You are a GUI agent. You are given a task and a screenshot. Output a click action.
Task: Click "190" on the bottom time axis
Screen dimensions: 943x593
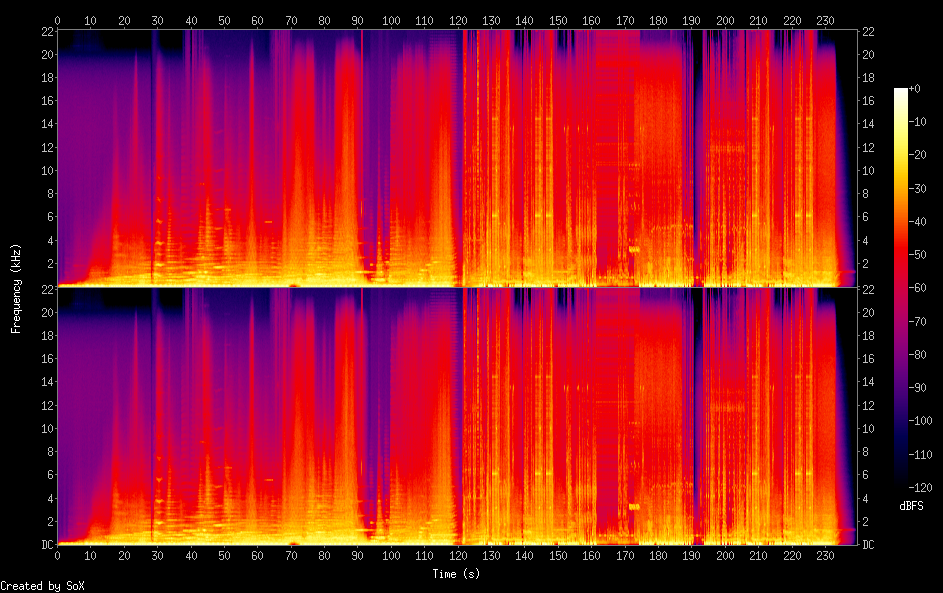coord(692,556)
